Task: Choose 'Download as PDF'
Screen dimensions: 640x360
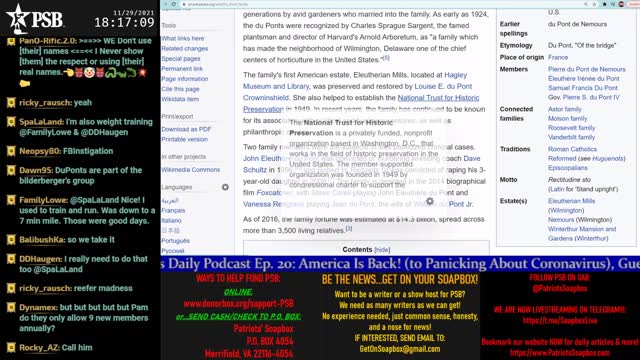Action: click(x=186, y=129)
